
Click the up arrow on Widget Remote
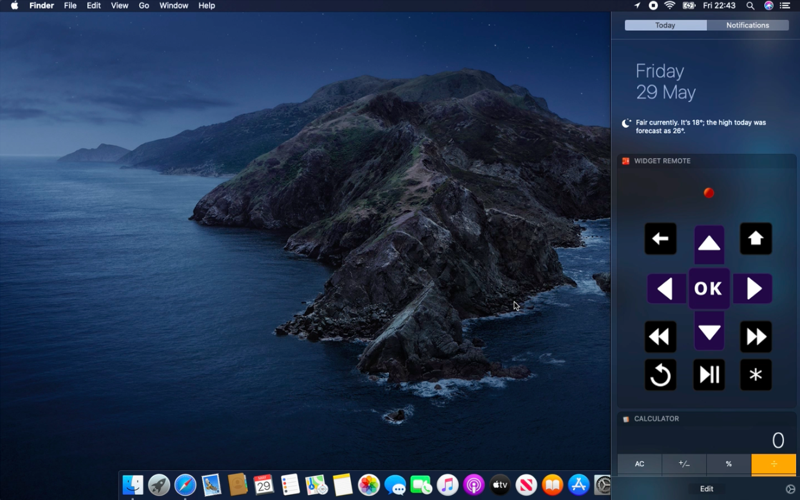tap(709, 244)
